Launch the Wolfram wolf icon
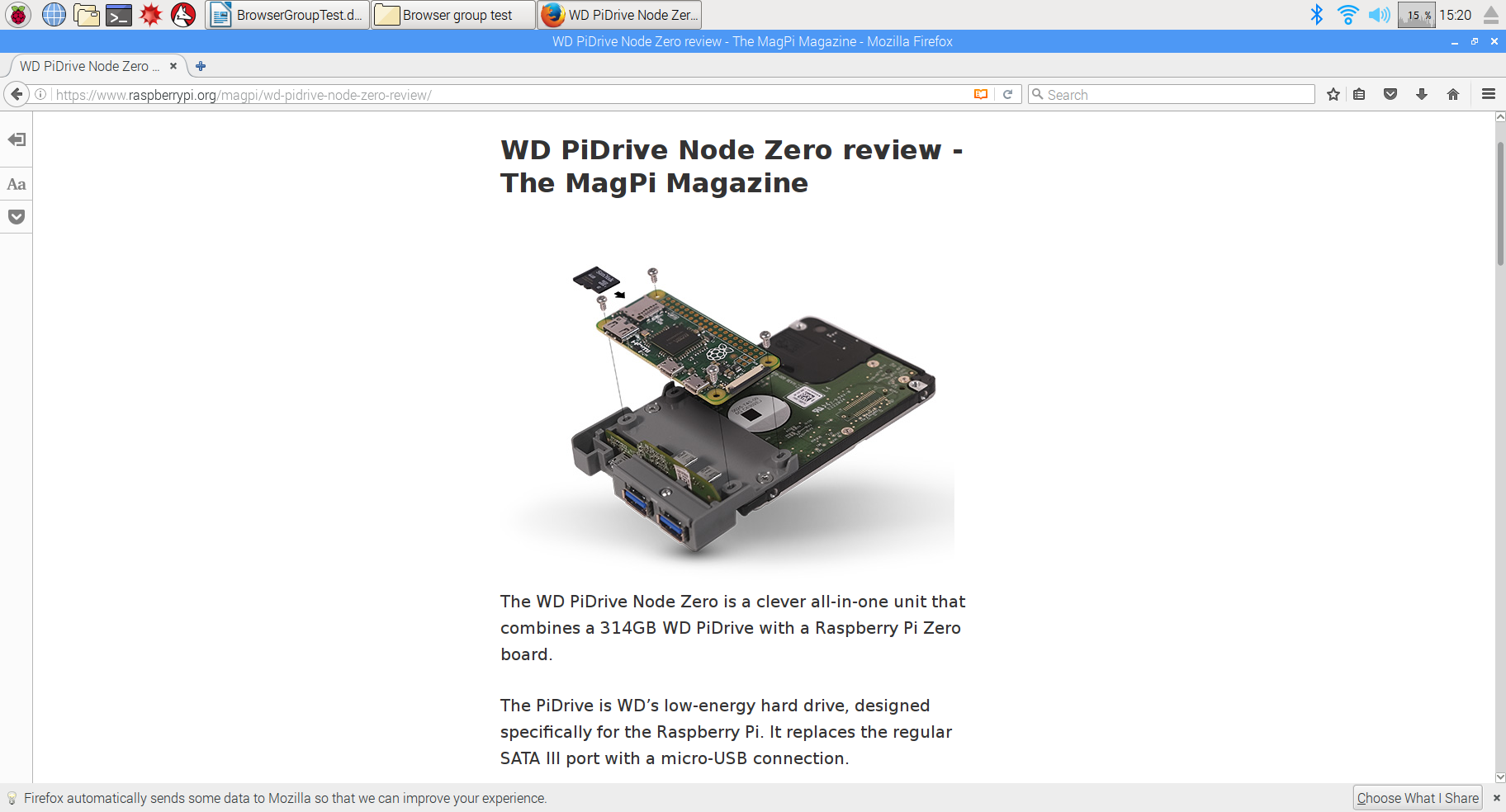 [183, 15]
